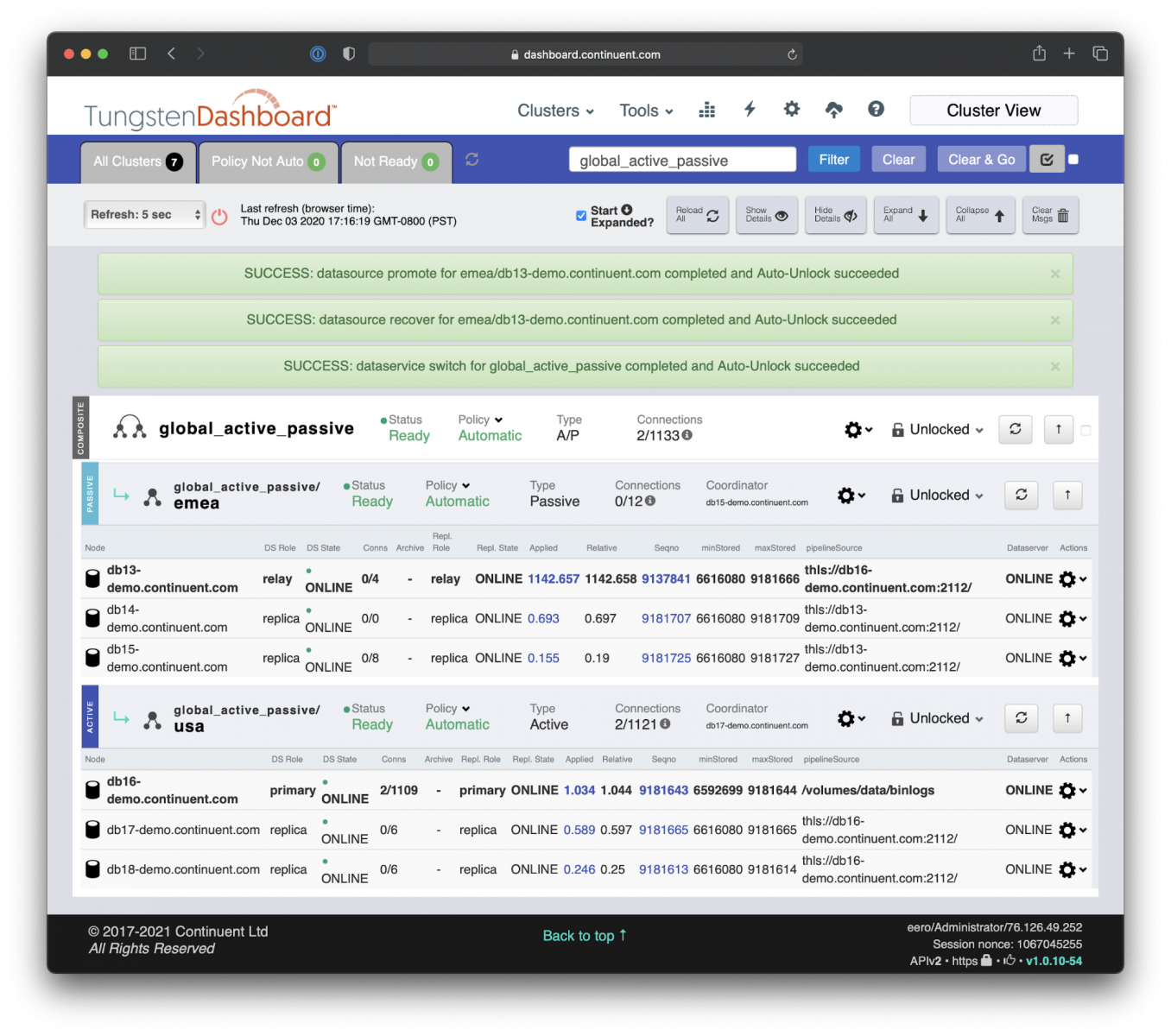Click the Safari address bar

tap(585, 54)
